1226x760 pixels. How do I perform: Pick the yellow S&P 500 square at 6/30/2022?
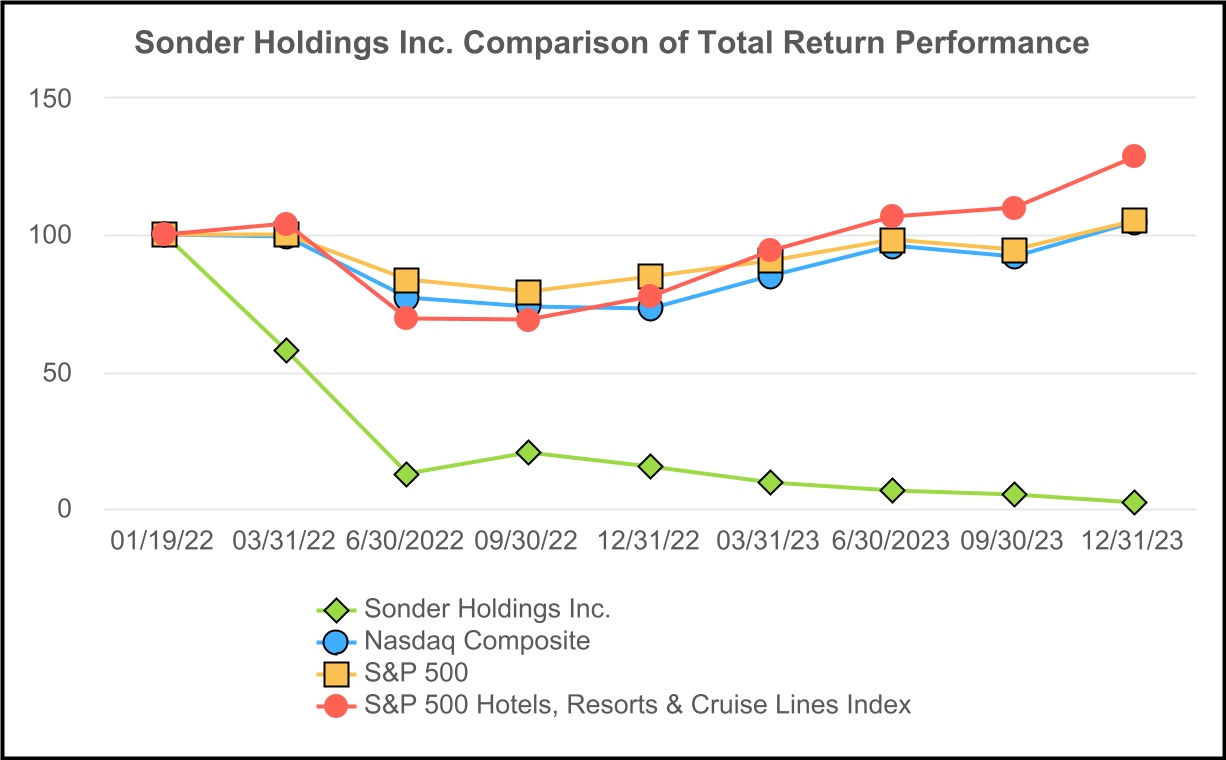(406, 280)
